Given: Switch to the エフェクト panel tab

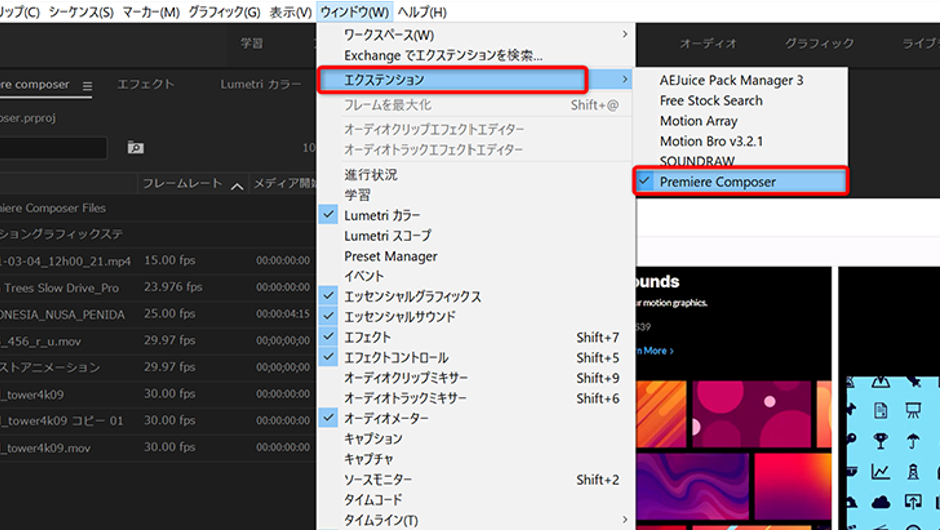Looking at the screenshot, I should 146,84.
